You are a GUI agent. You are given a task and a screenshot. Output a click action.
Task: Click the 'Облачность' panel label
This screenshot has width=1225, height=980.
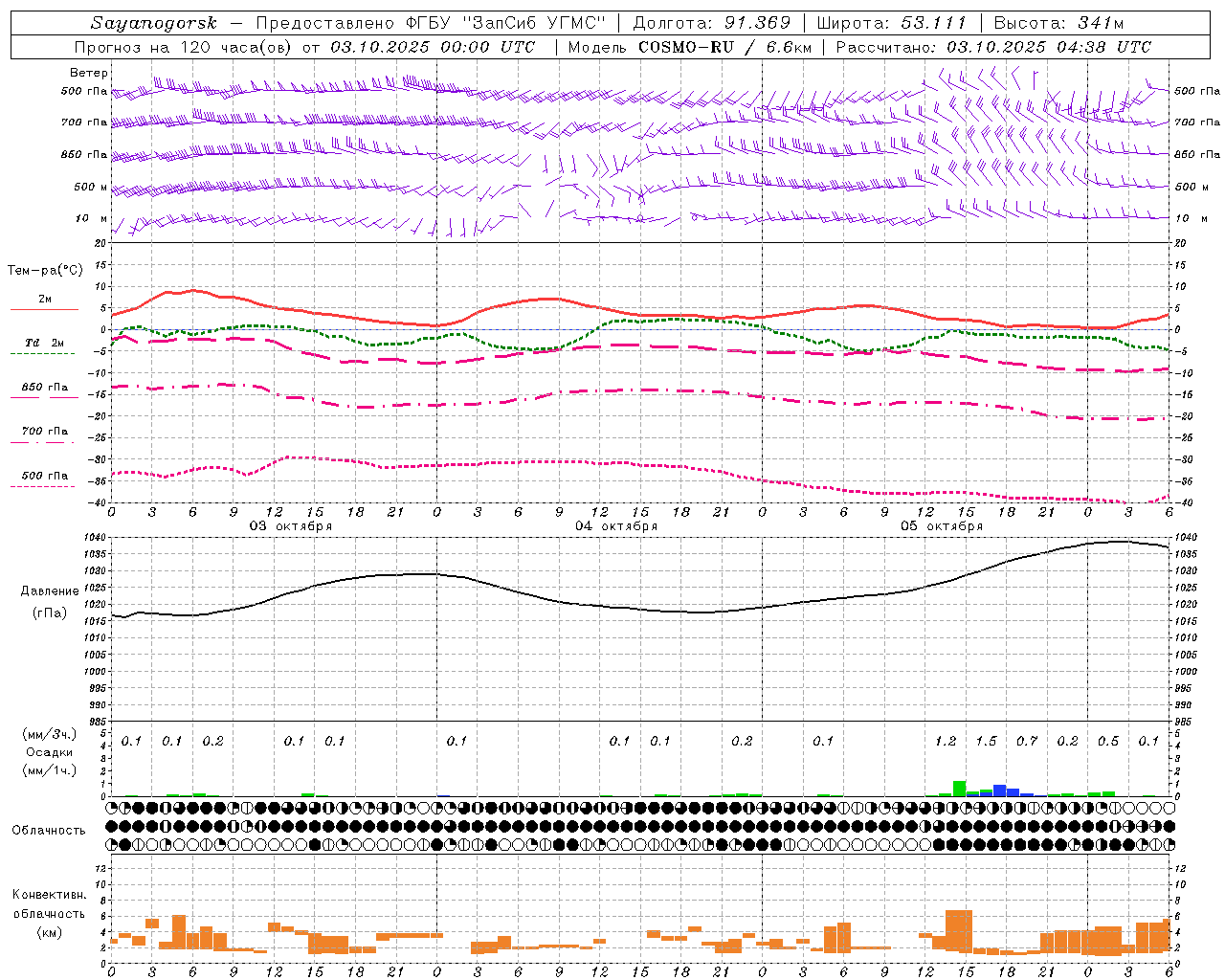pyautogui.click(x=49, y=831)
